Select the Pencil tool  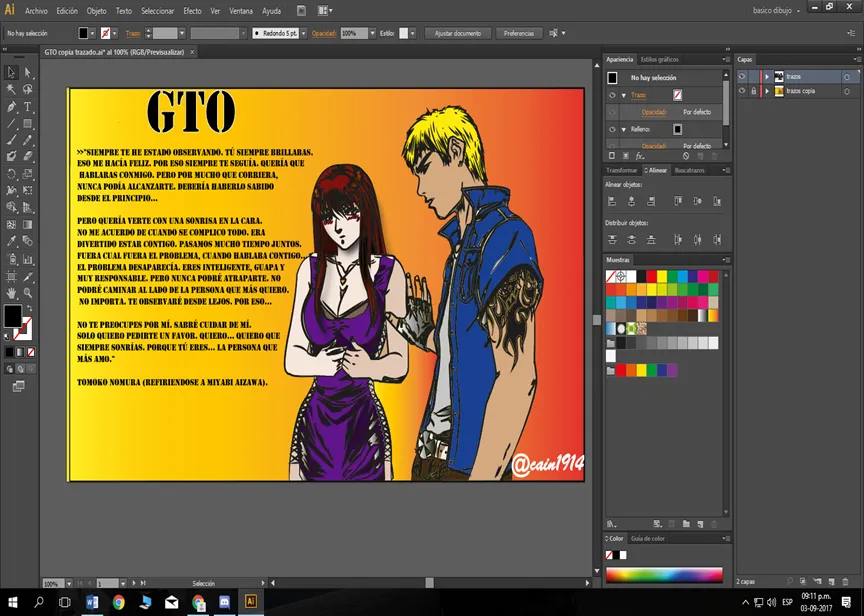click(x=28, y=140)
